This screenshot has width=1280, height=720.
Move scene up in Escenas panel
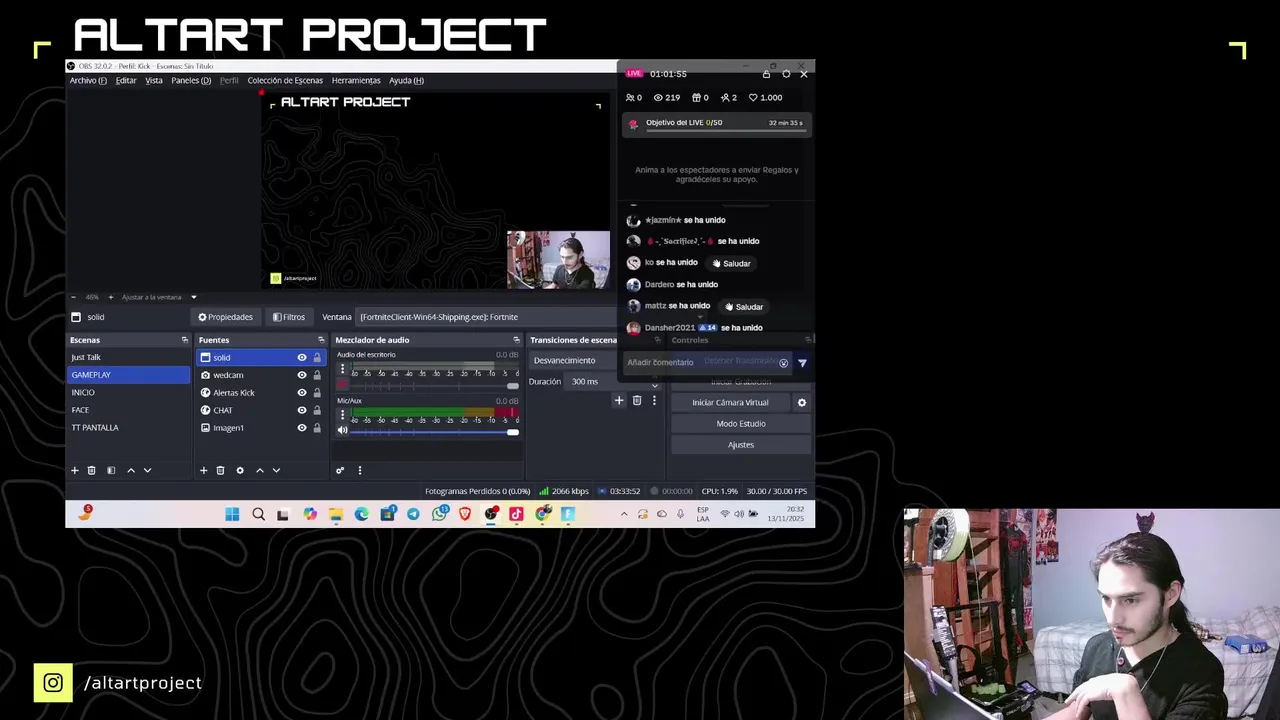[130, 470]
